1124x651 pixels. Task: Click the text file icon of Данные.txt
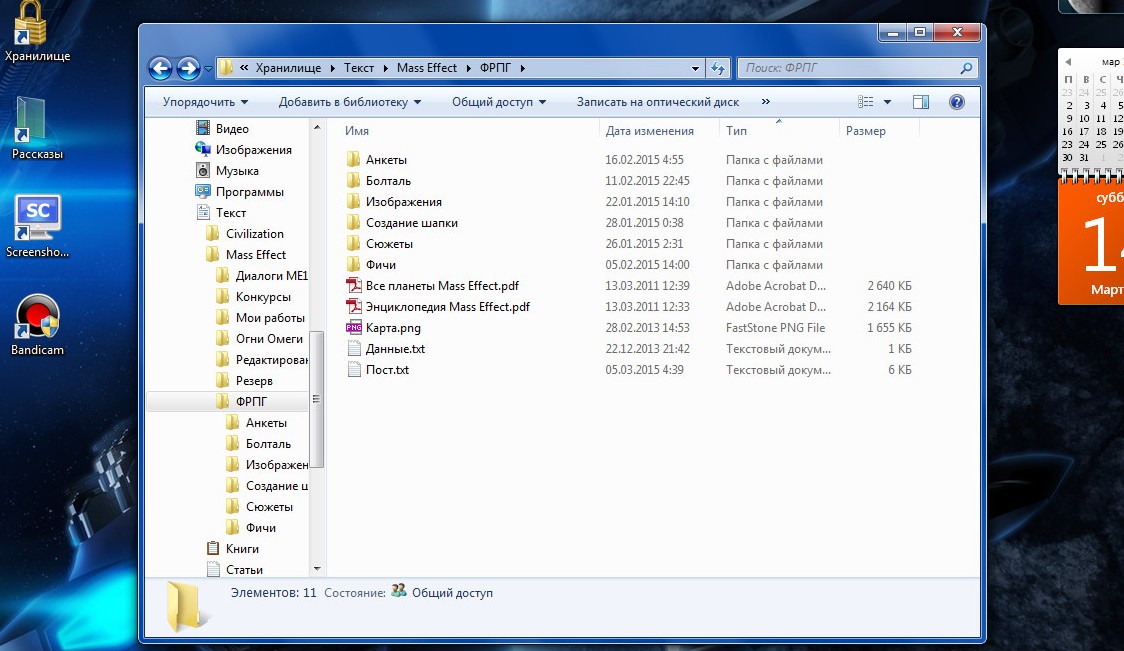(x=353, y=348)
